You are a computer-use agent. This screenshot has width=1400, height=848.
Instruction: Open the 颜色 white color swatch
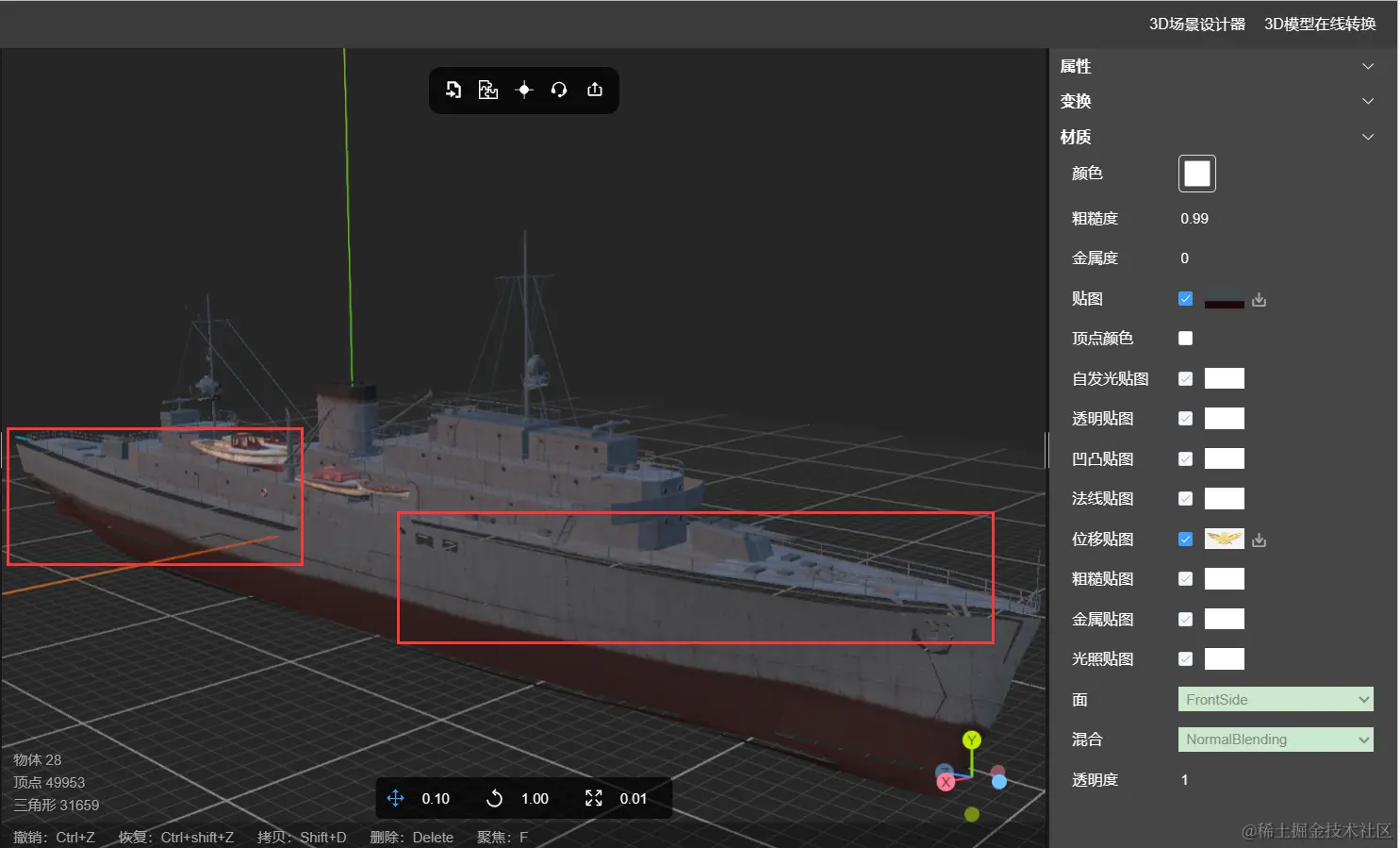tap(1197, 174)
